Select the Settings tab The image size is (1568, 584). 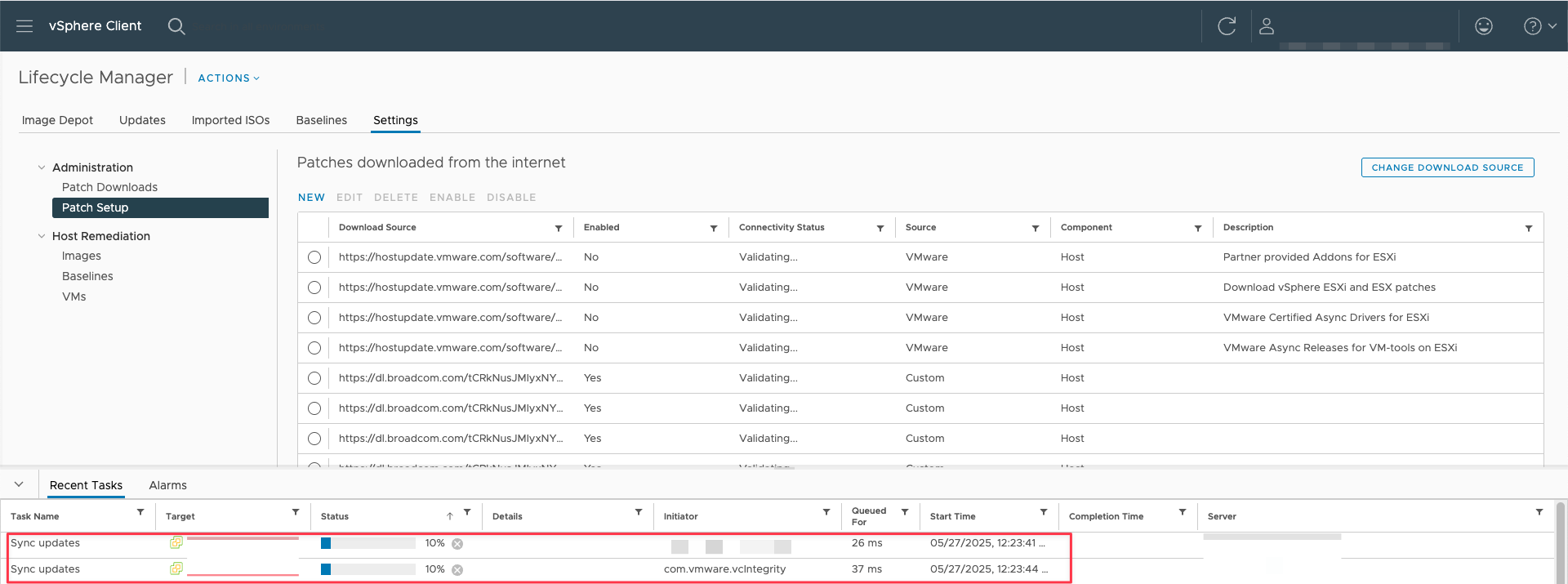tap(395, 120)
